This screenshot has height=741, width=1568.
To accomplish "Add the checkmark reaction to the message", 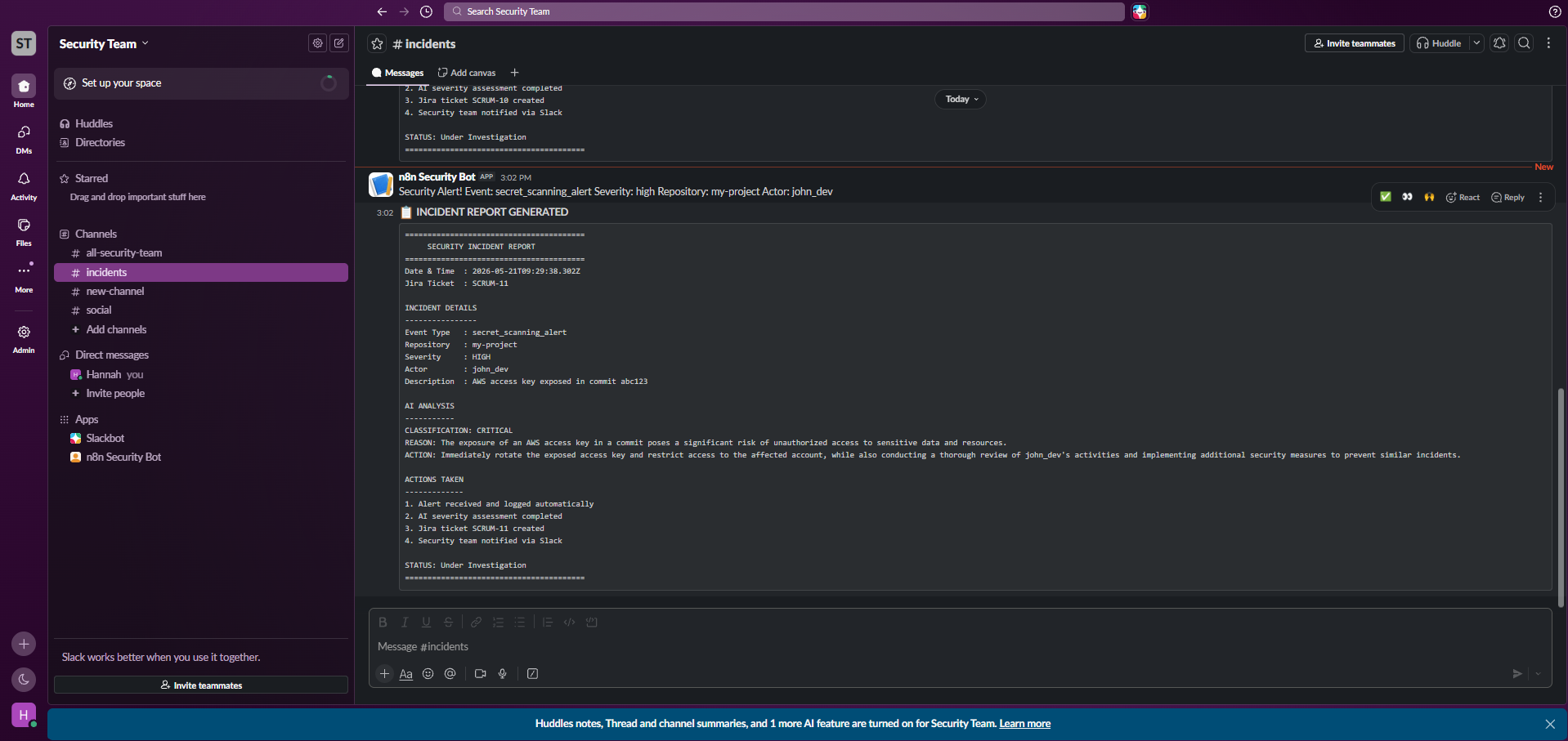I will coord(1386,197).
